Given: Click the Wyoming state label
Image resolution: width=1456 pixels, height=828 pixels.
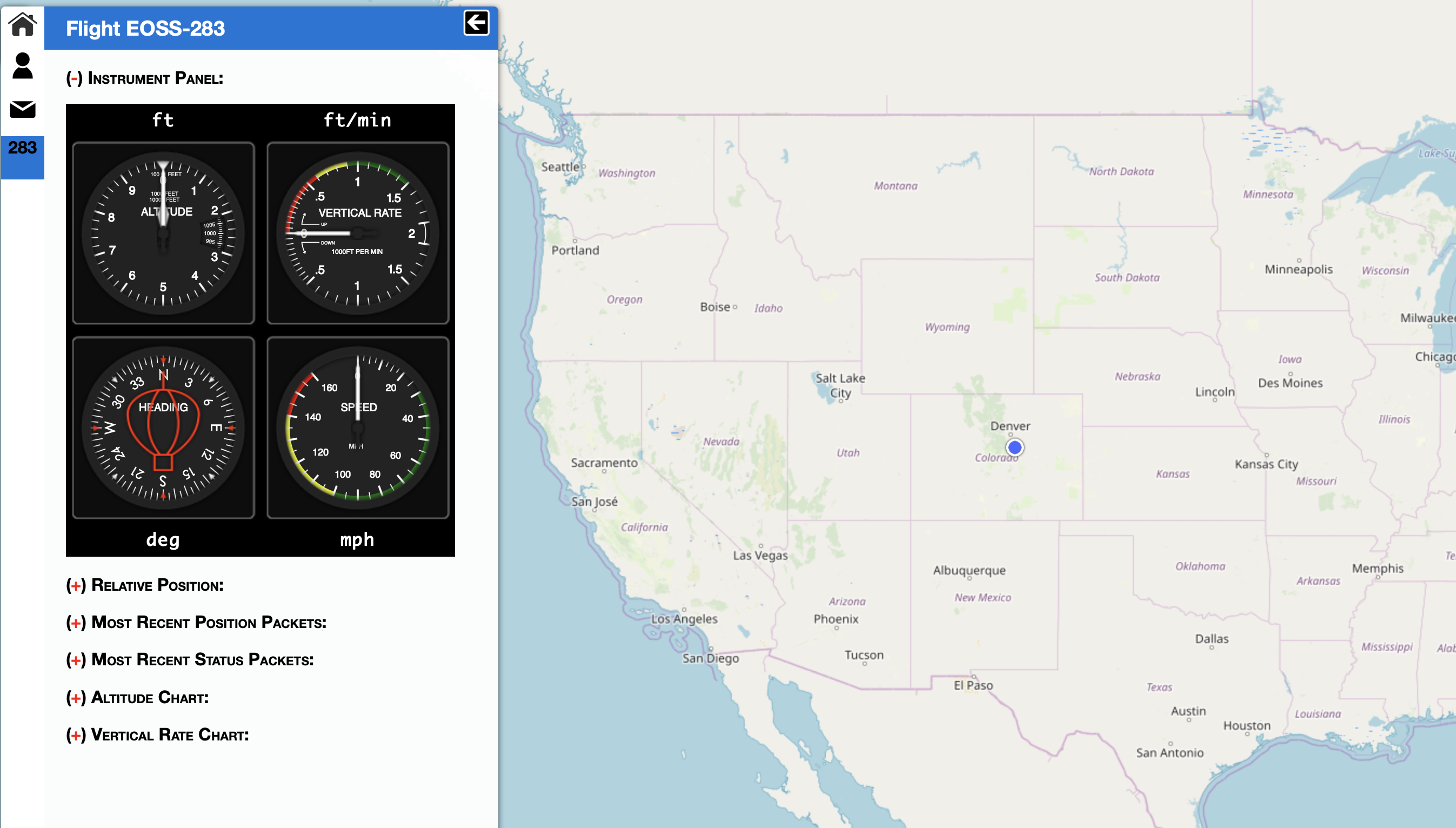Looking at the screenshot, I should coord(947,327).
